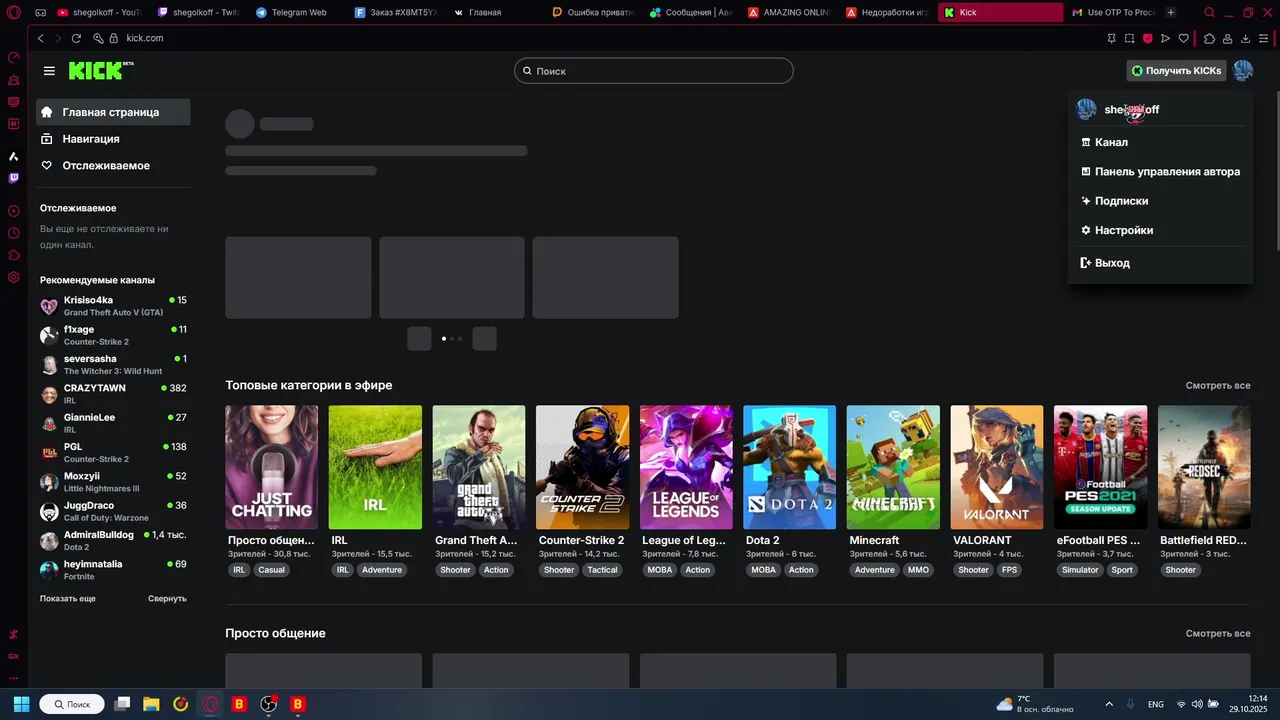
Task: Open File Explorer from the taskbar
Action: pyautogui.click(x=151, y=704)
